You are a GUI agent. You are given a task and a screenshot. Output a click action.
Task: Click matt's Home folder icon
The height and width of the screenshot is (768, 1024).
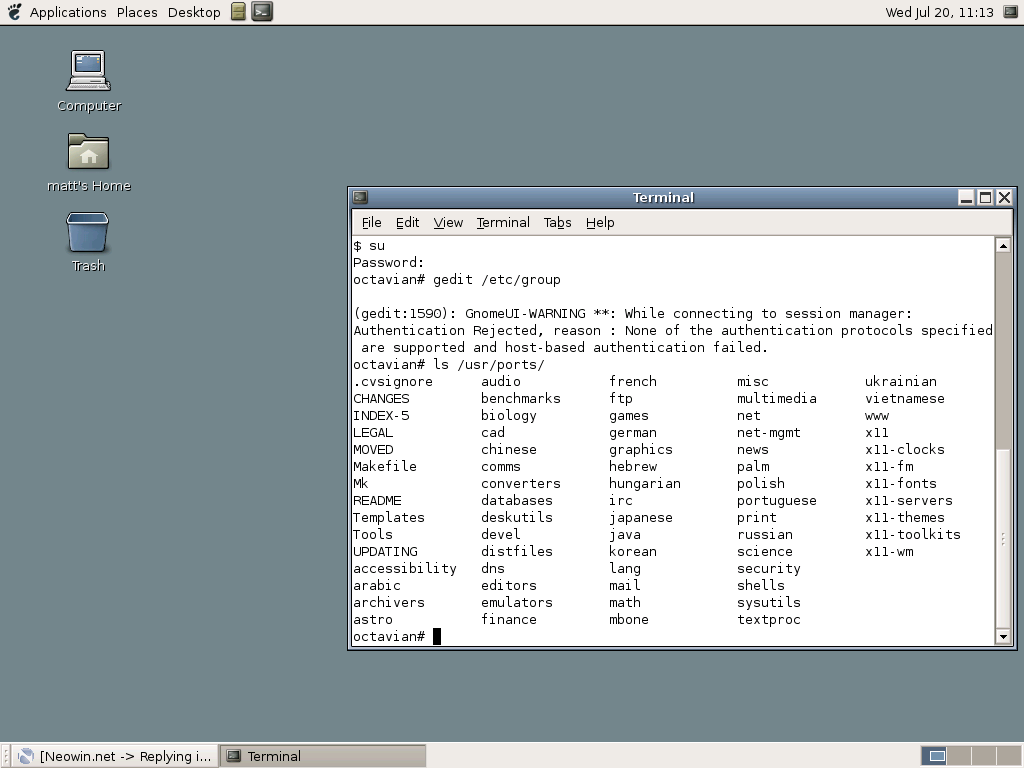pos(88,153)
